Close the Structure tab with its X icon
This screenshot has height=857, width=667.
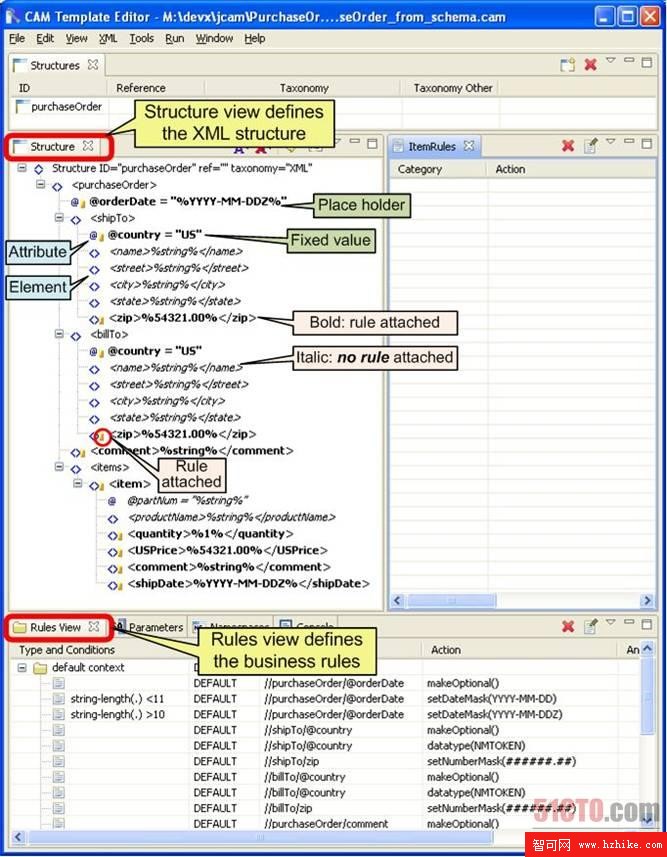coord(88,146)
